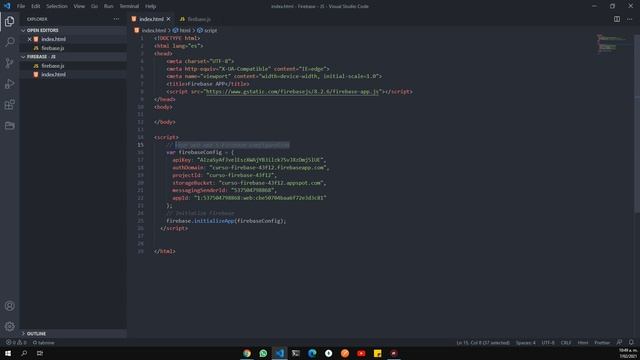Open the Extensions view
The width and height of the screenshot is (640, 360).
point(10,104)
